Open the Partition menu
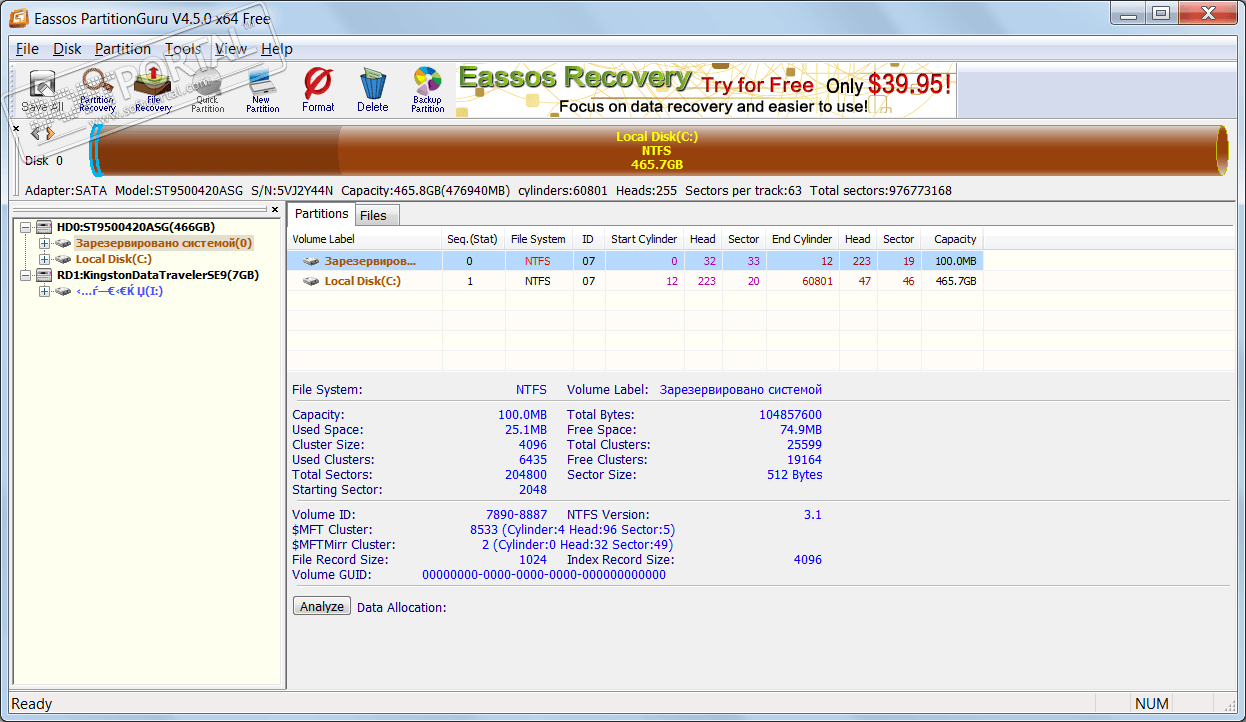 pyautogui.click(x=123, y=49)
